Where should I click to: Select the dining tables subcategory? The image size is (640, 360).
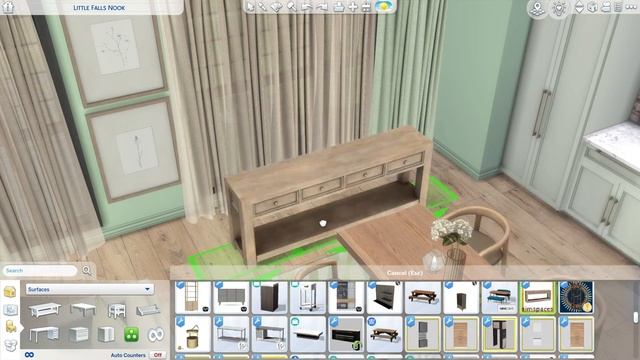tap(83, 310)
